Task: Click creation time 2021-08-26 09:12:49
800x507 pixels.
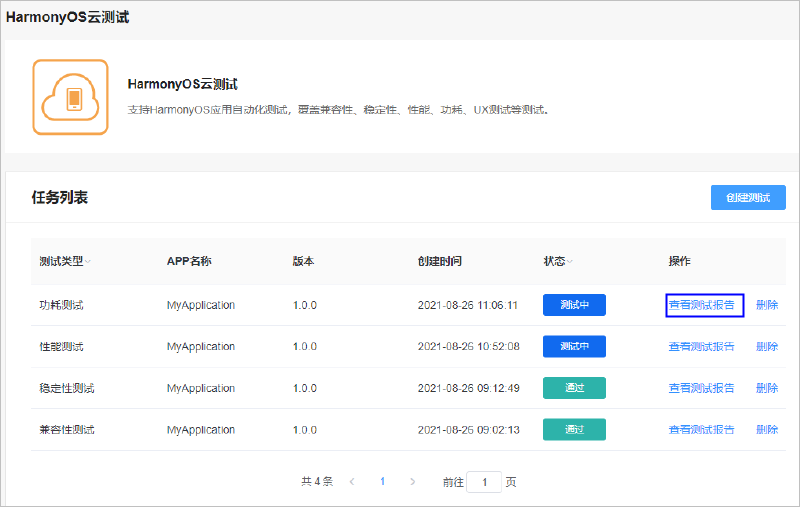Action: [468, 388]
